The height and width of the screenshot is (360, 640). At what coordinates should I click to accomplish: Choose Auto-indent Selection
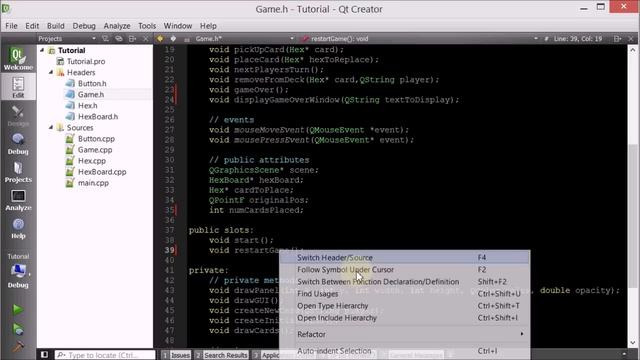click(x=404, y=351)
